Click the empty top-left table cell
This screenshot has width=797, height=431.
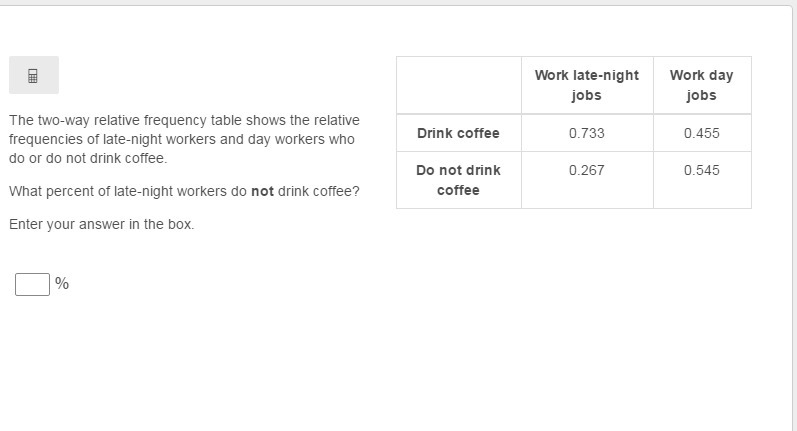(458, 85)
